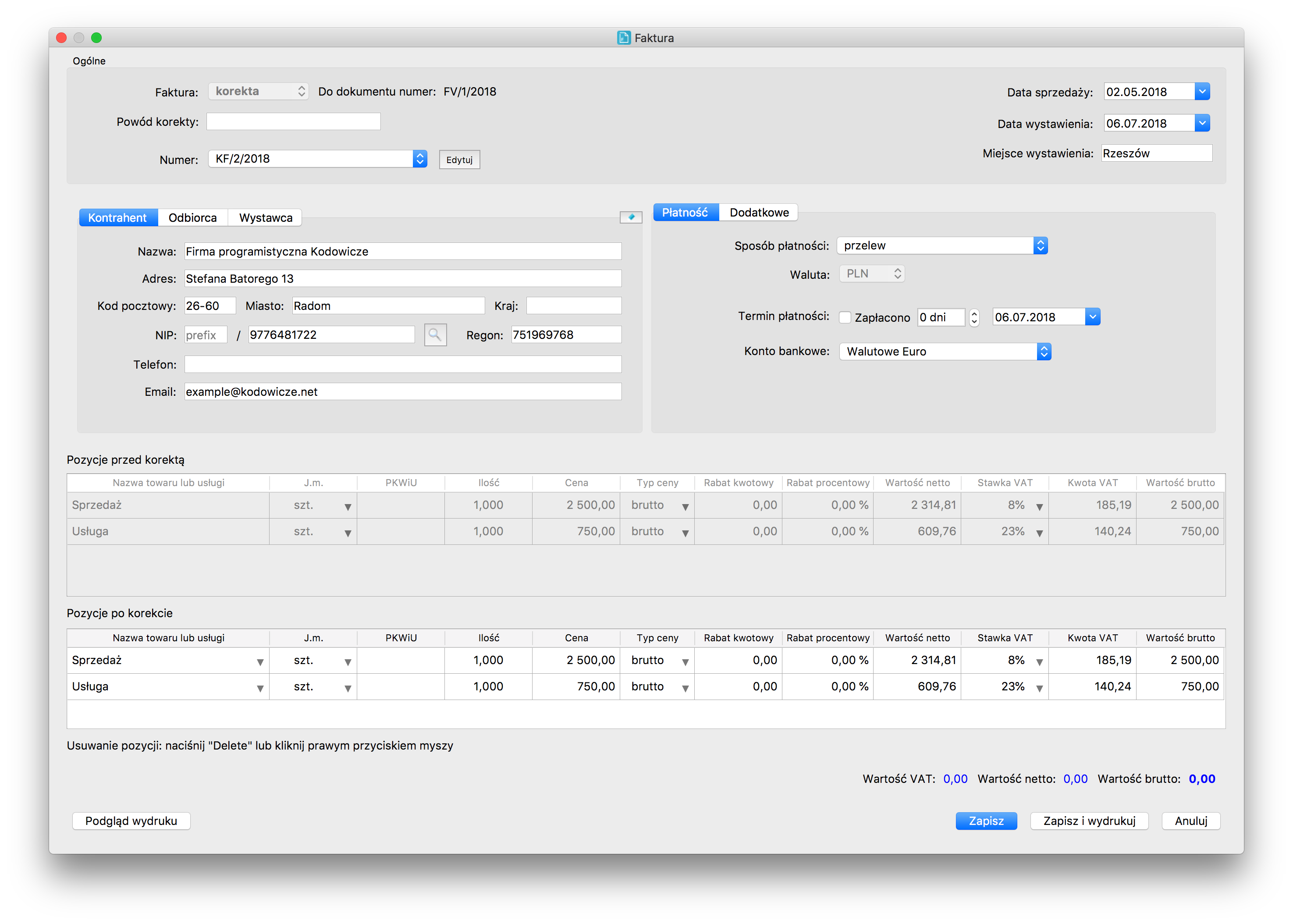
Task: Click the Zapisz button
Action: coord(986,821)
